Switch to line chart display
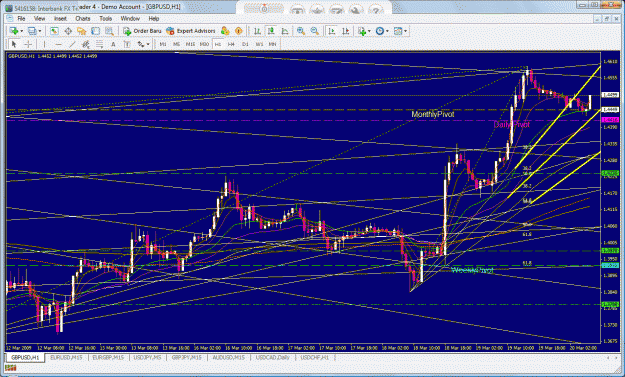Viewport: 625px width, 377px height. tap(285, 31)
